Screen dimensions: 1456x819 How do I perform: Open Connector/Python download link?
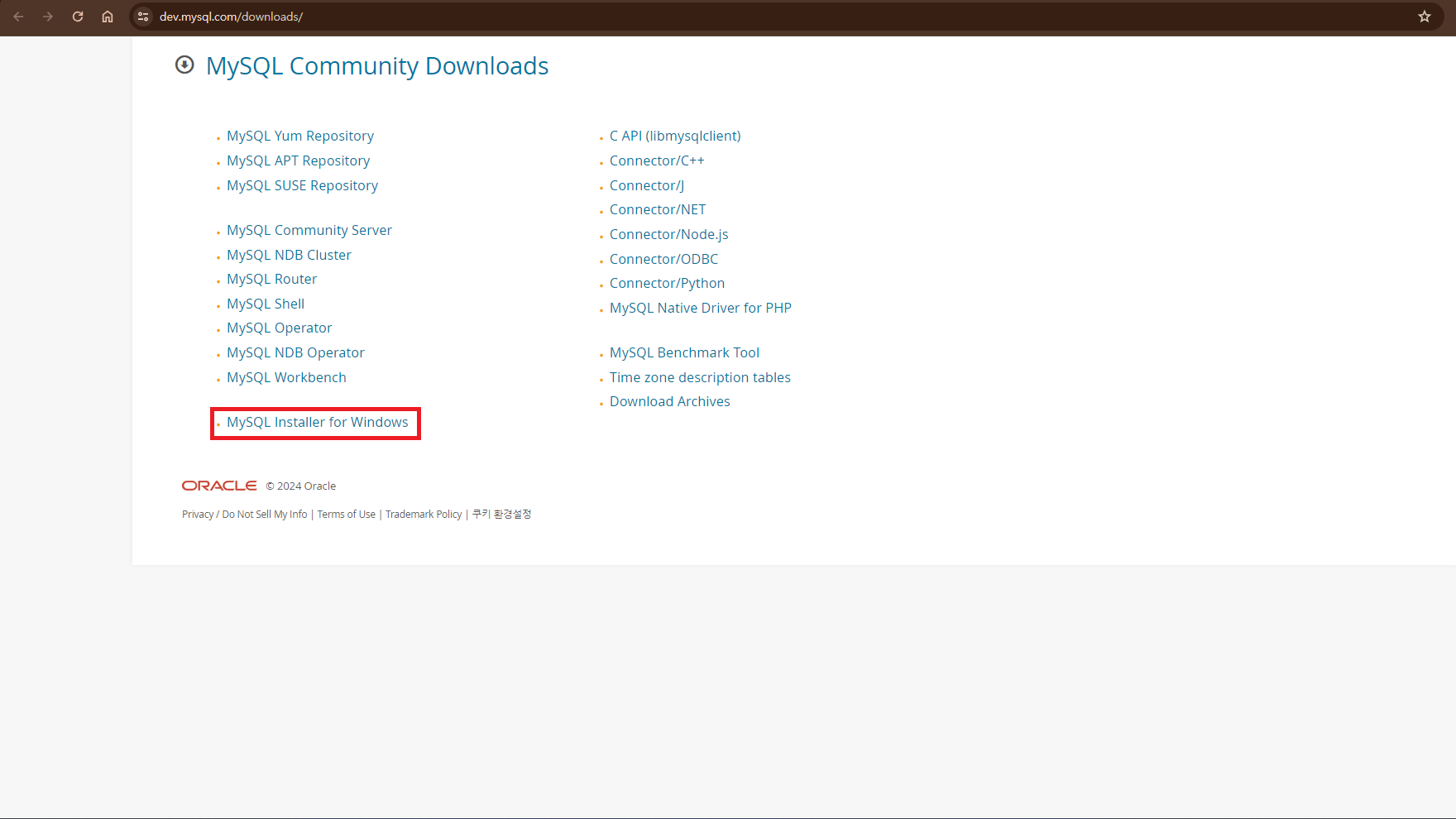tap(667, 283)
